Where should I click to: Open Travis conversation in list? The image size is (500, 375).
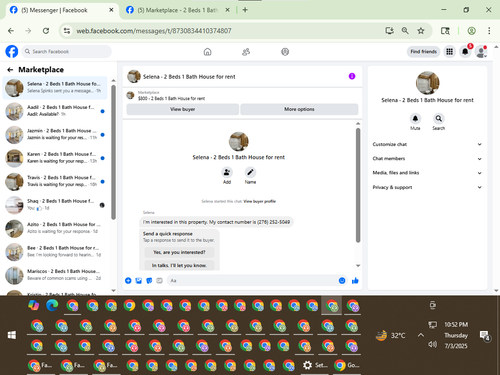click(55, 181)
